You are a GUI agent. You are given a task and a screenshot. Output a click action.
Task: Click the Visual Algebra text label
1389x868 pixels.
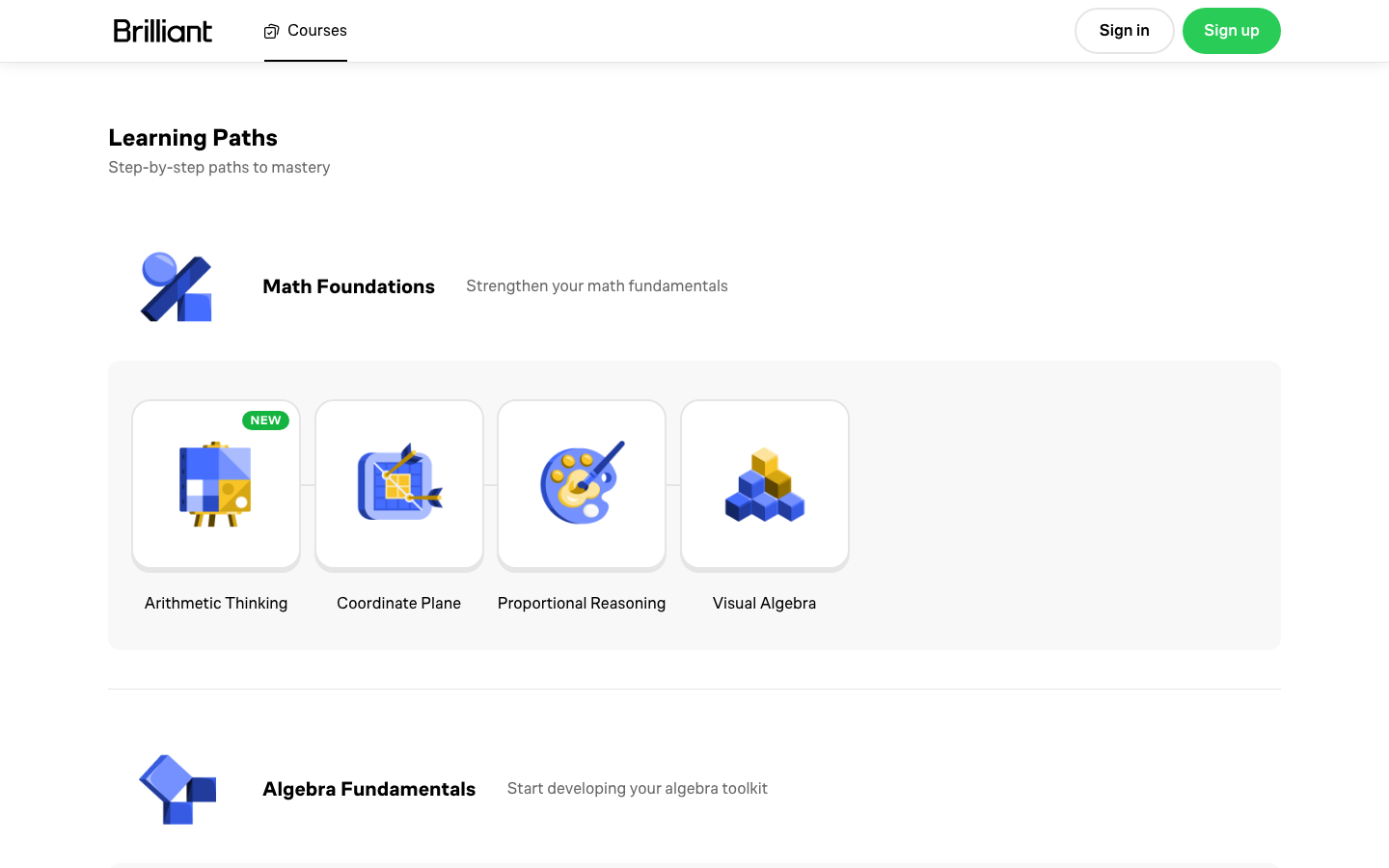[765, 603]
